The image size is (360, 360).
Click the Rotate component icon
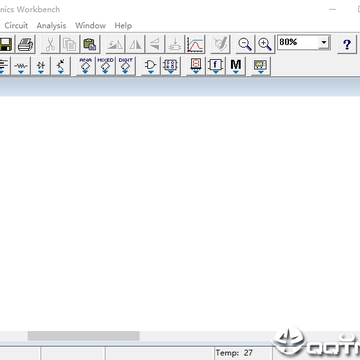(x=115, y=44)
